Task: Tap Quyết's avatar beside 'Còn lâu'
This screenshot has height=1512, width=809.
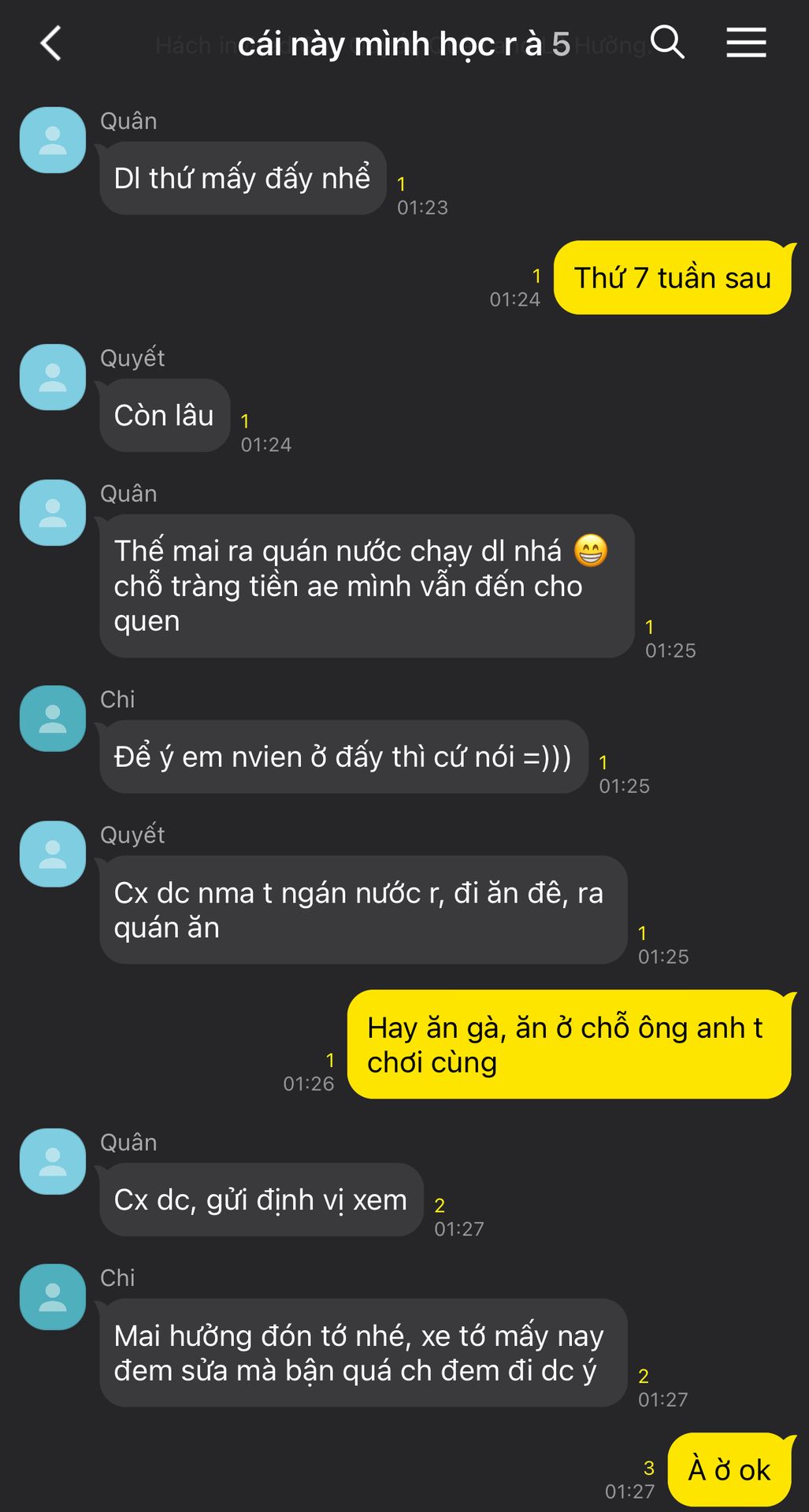Action: point(53,377)
